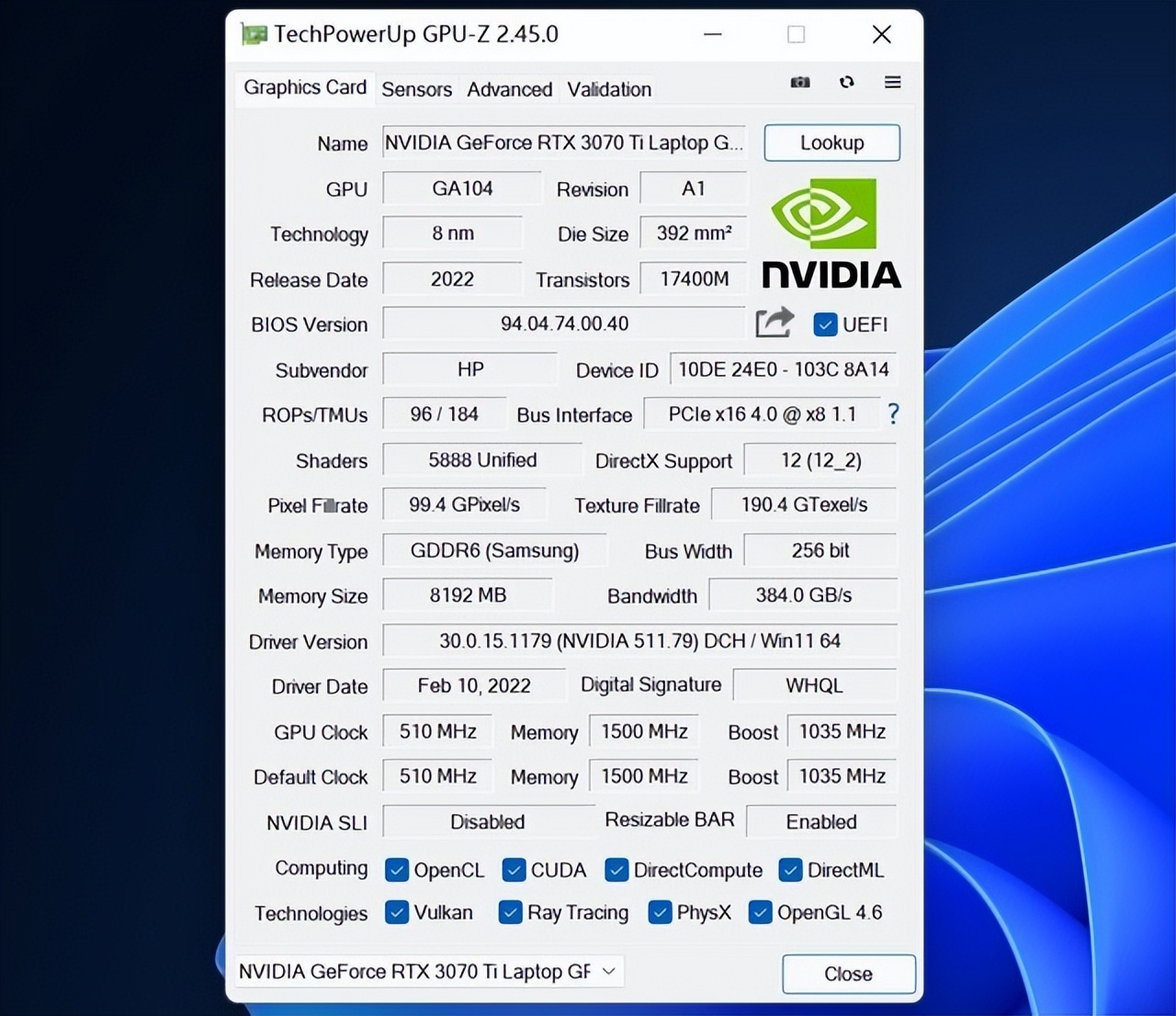
Task: Click the refresh icon in GPU-Z
Action: 847,82
